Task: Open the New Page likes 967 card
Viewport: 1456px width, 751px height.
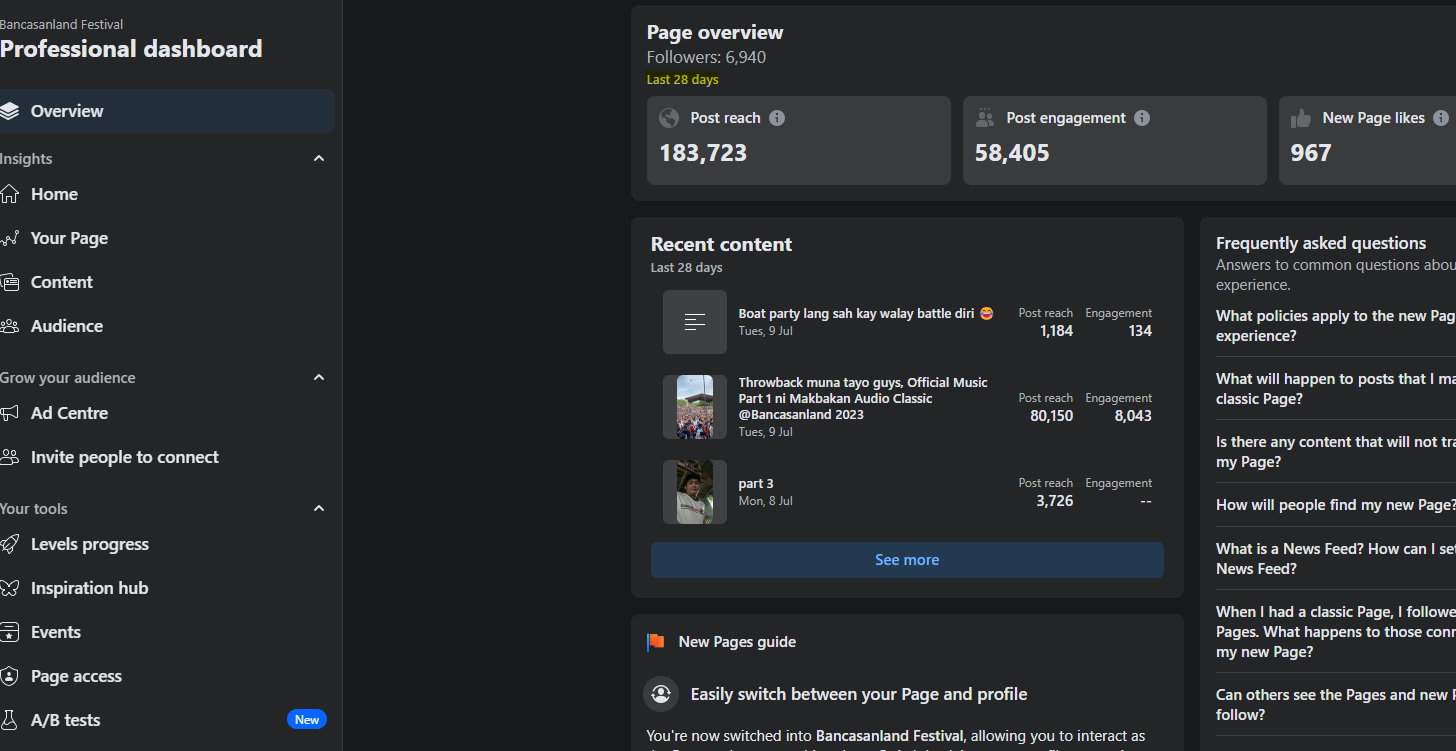Action: 1368,140
